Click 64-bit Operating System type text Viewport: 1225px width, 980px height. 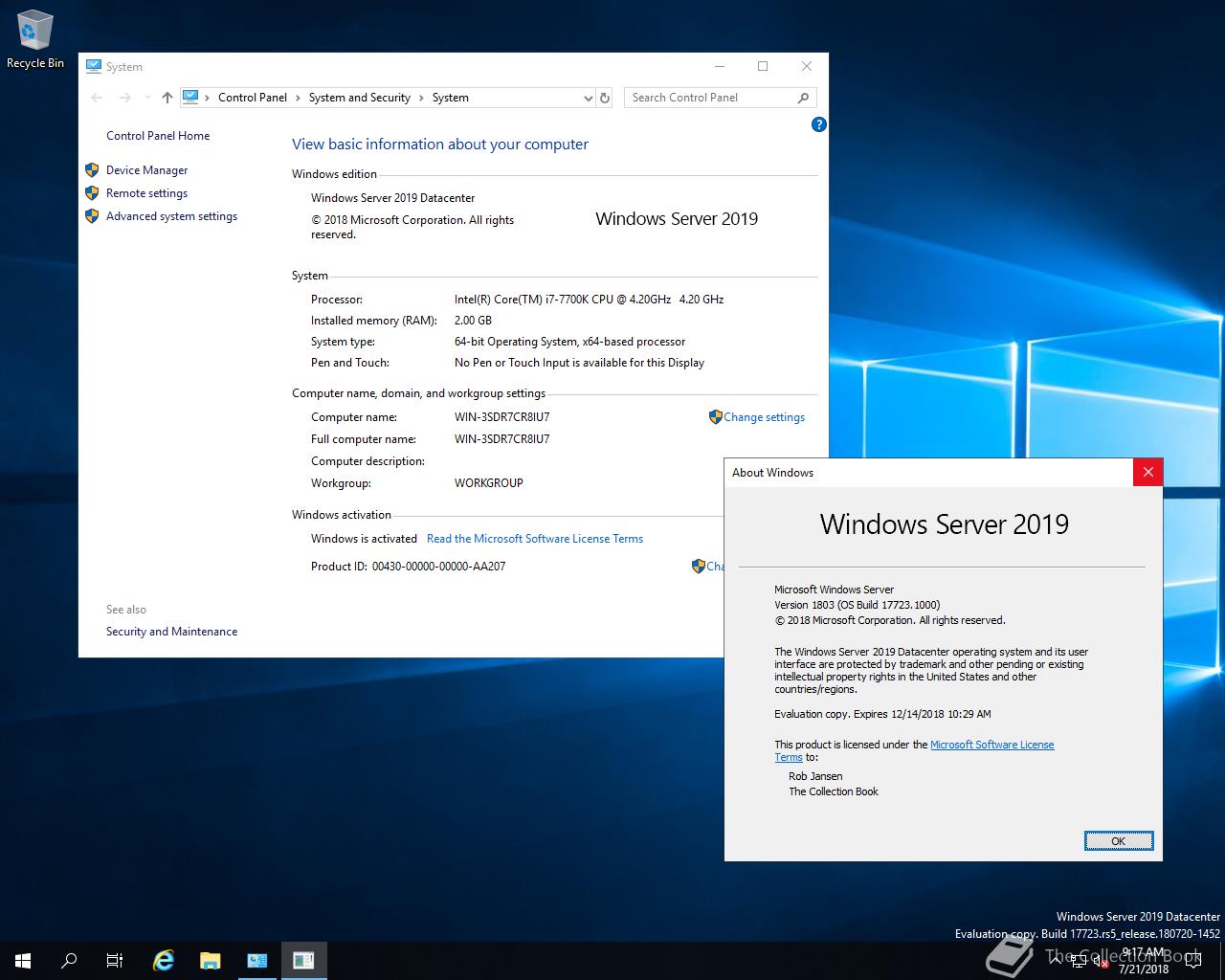(x=569, y=342)
